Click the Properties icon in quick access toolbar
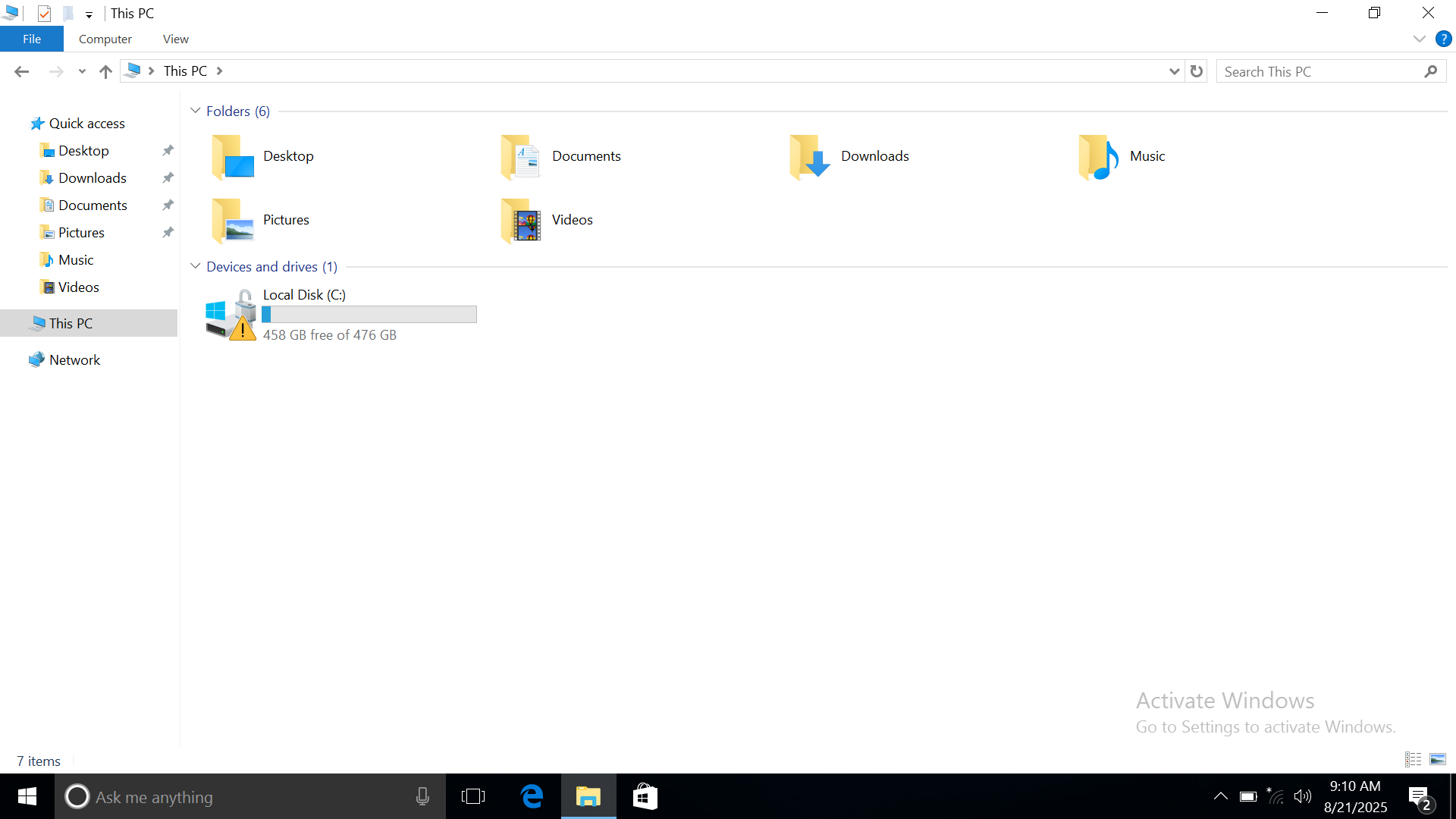Viewport: 1456px width, 819px height. pyautogui.click(x=44, y=14)
